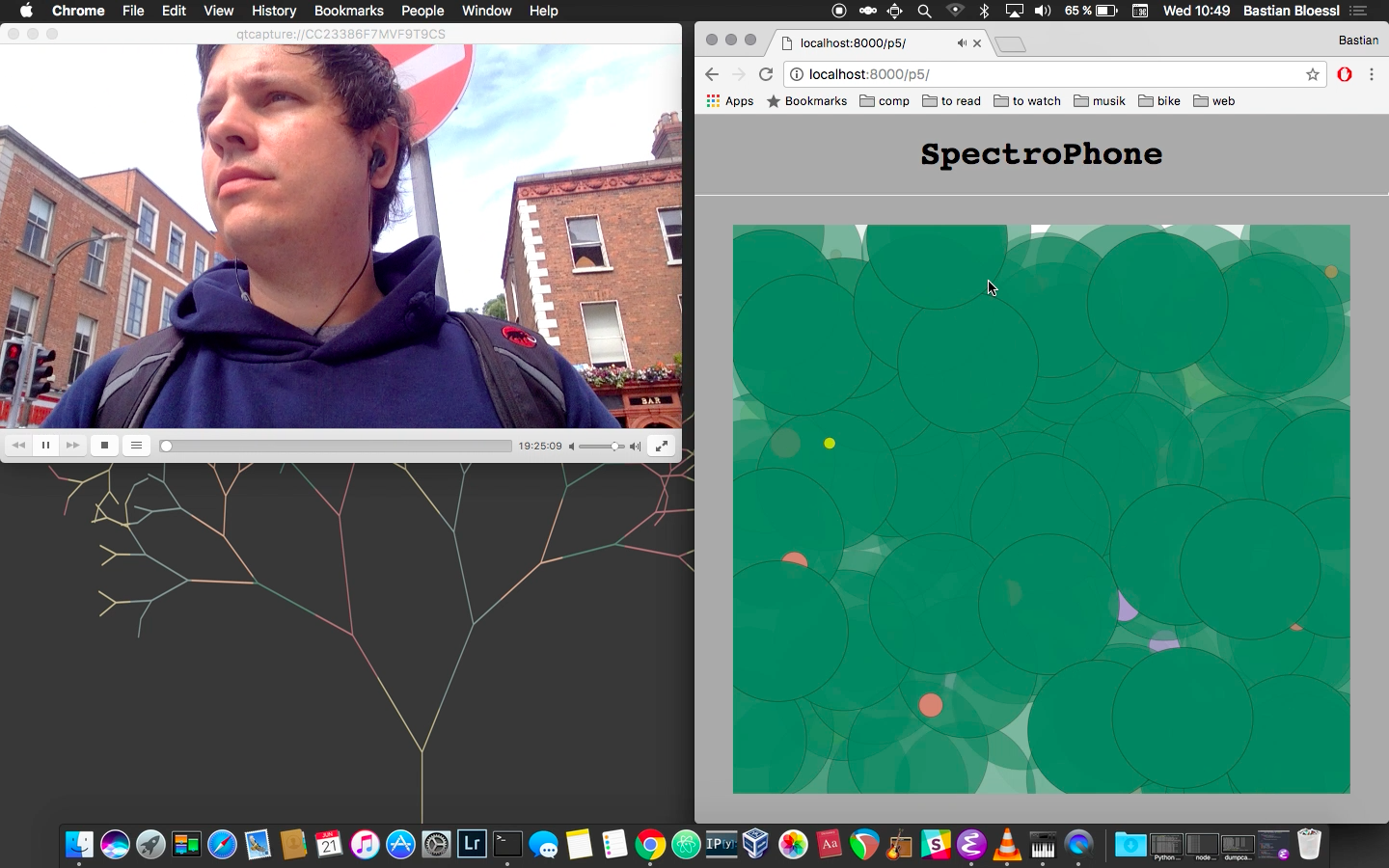View site information for localhost
The height and width of the screenshot is (868, 1389).
click(x=797, y=74)
